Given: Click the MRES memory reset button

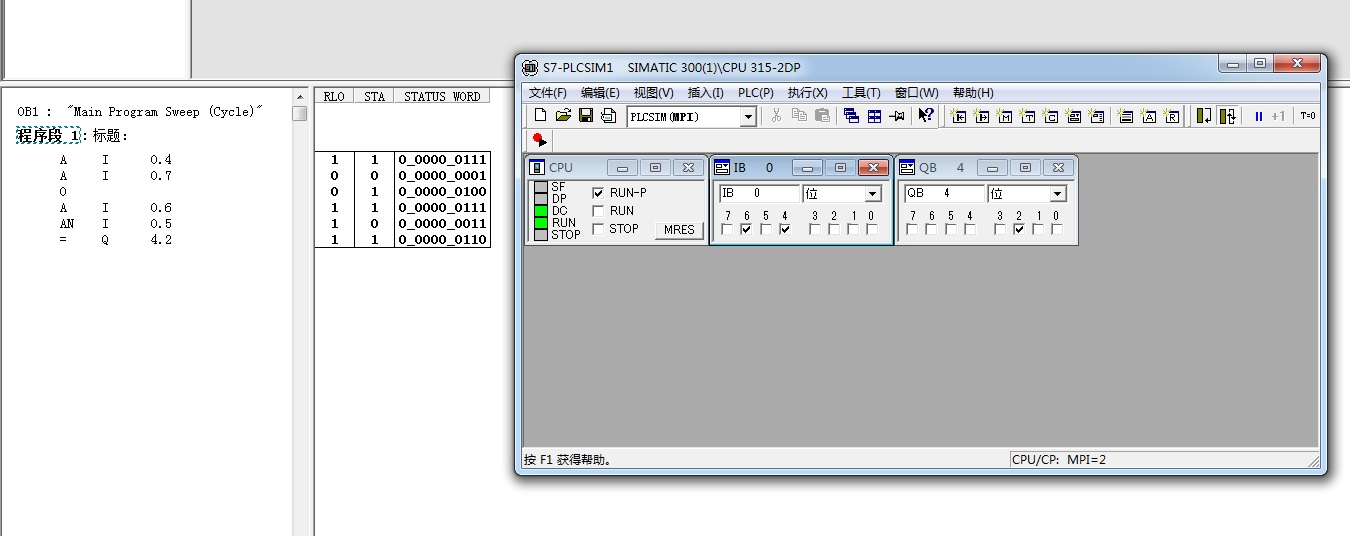Looking at the screenshot, I should pos(679,230).
